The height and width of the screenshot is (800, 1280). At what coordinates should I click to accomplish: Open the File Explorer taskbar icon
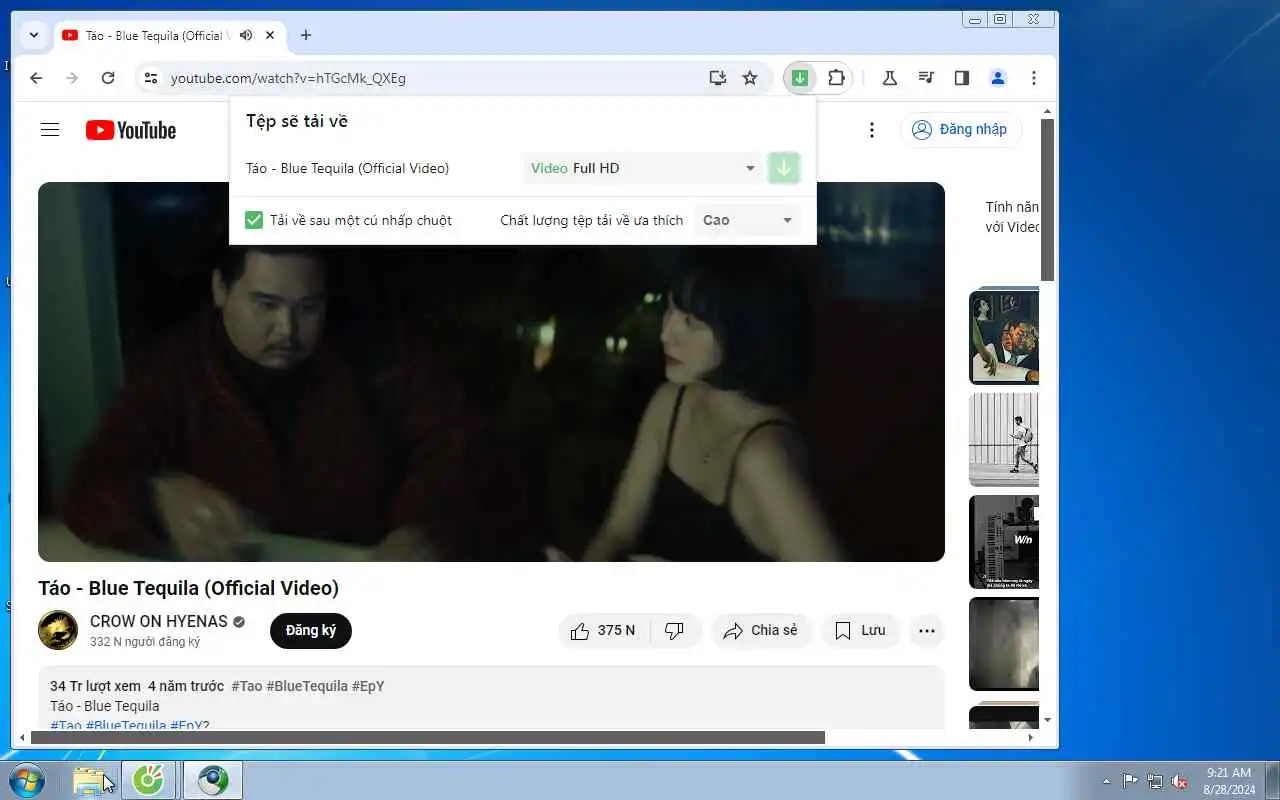[x=91, y=780]
